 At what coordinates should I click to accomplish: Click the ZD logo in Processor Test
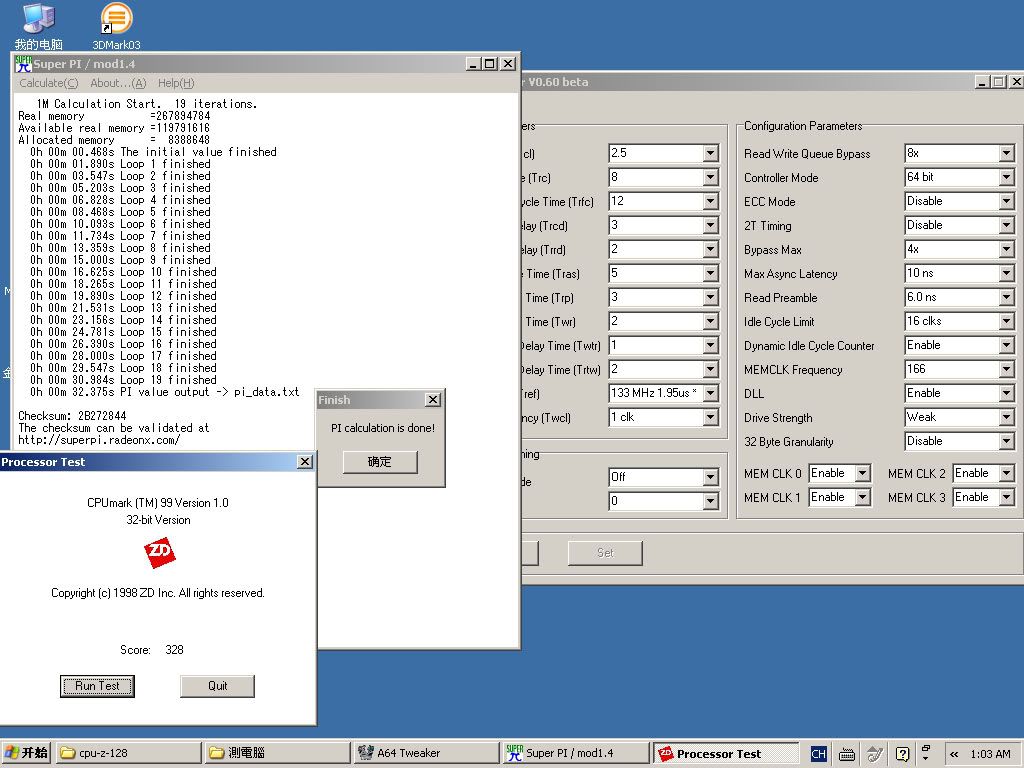[x=159, y=552]
